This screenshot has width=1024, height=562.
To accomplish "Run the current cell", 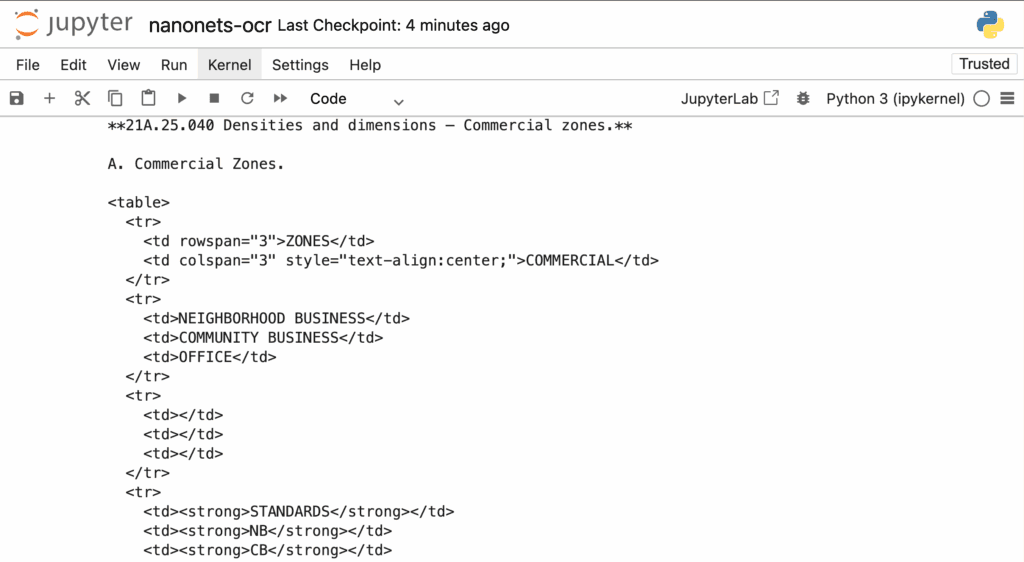I will coord(182,99).
